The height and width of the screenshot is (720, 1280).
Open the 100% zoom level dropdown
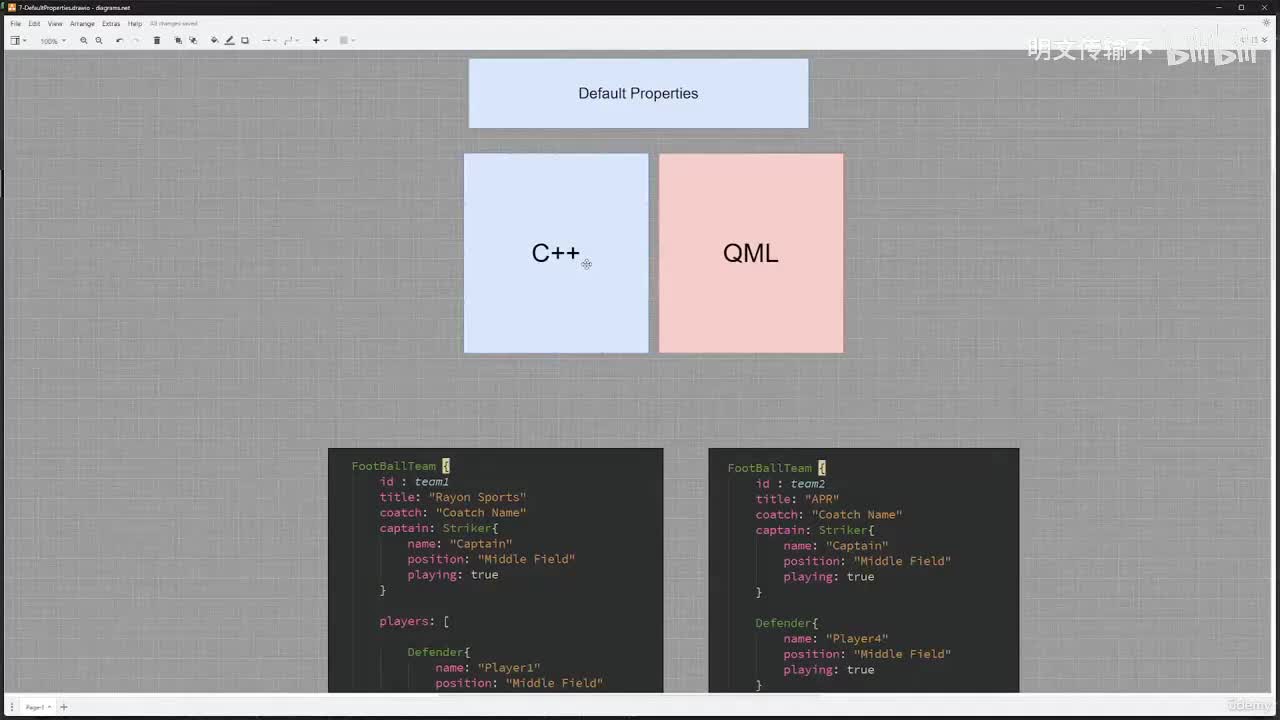tap(53, 41)
